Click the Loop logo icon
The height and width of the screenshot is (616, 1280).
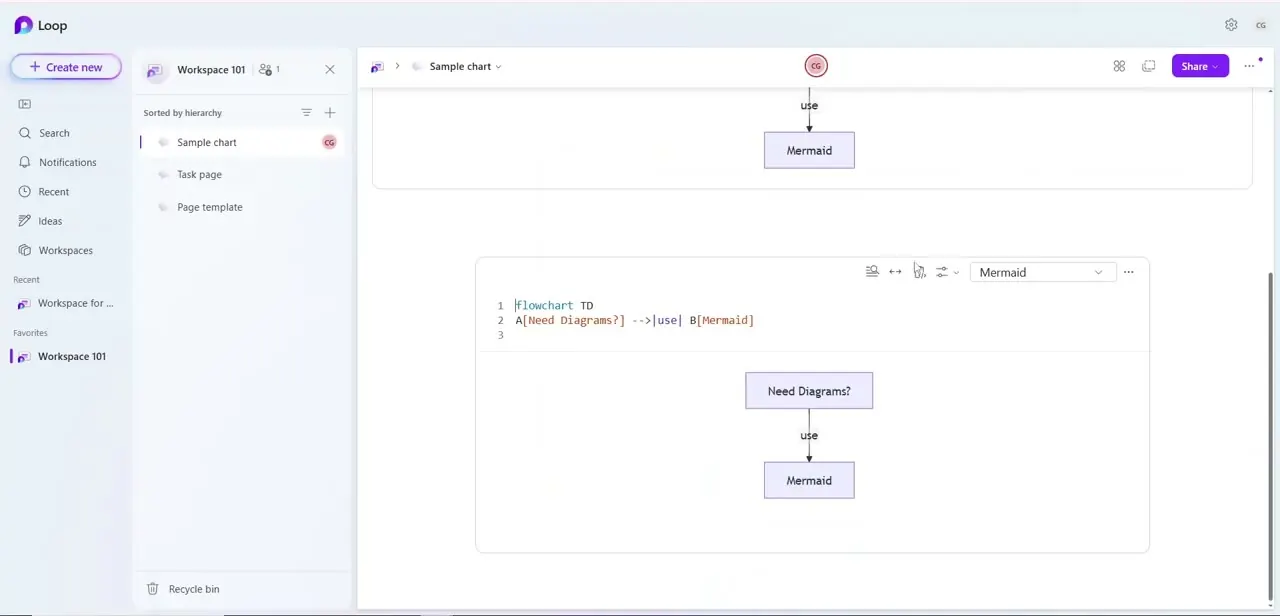coord(23,26)
